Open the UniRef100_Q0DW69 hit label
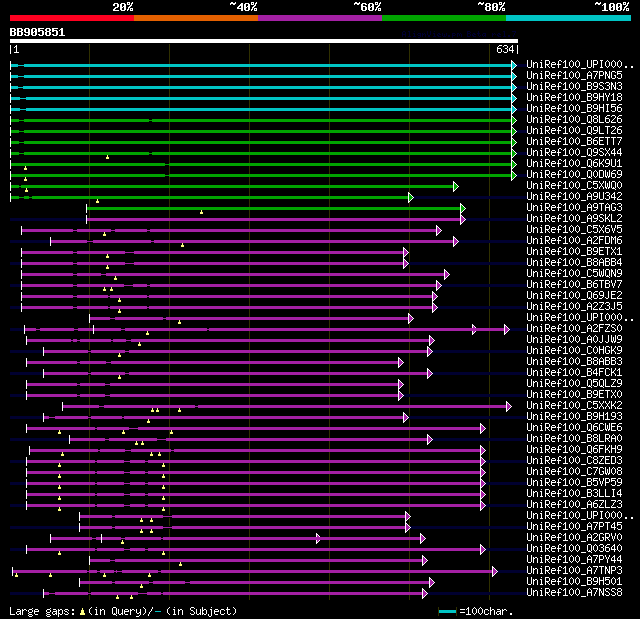This screenshot has height=619, width=640. tap(574, 175)
